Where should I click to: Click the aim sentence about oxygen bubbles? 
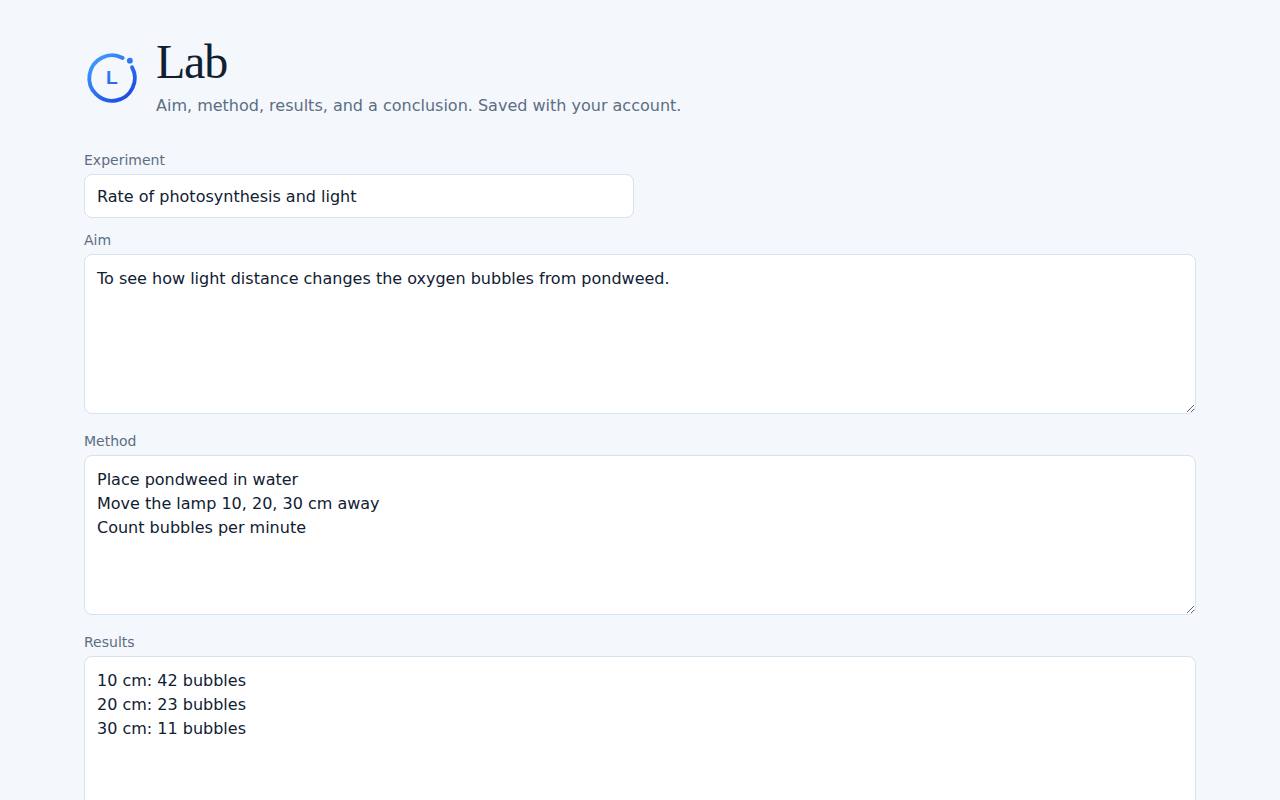pos(383,278)
